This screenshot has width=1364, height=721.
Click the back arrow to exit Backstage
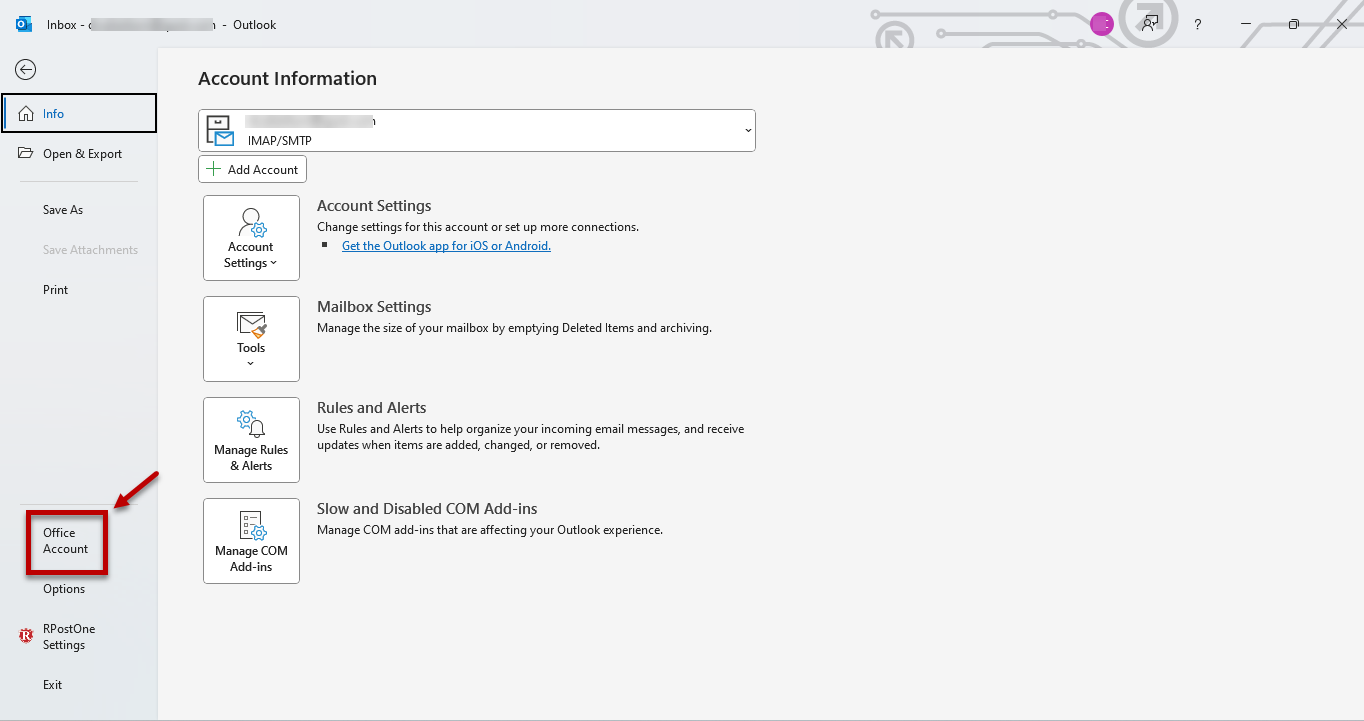pos(26,69)
